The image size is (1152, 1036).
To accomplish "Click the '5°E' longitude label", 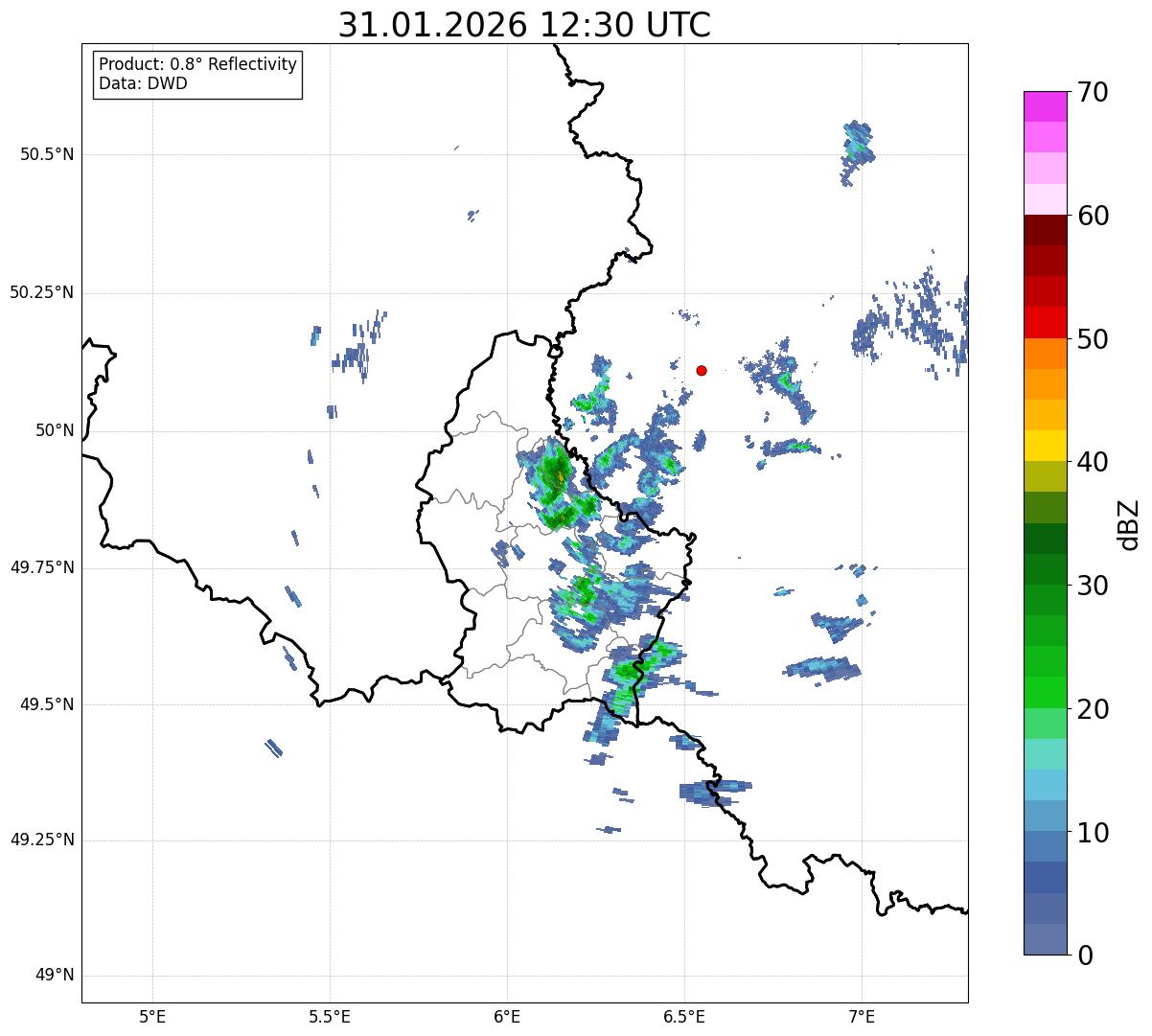I will pyautogui.click(x=152, y=1016).
